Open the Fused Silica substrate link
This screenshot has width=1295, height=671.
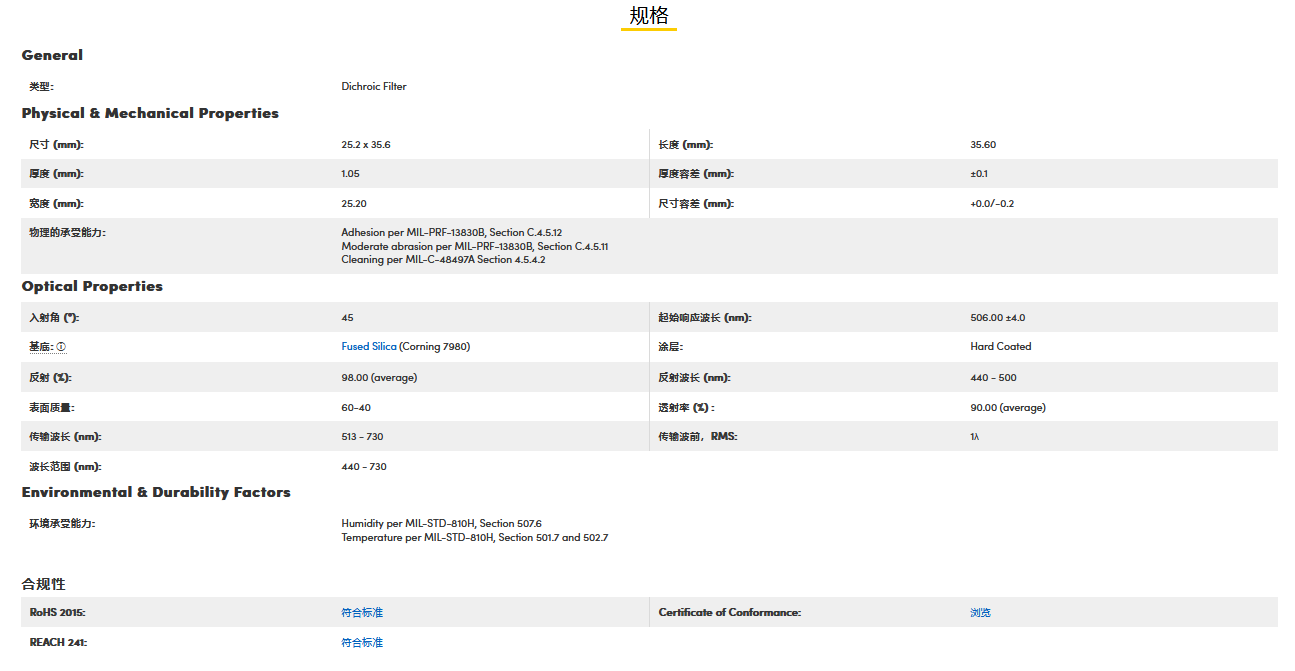tap(369, 347)
